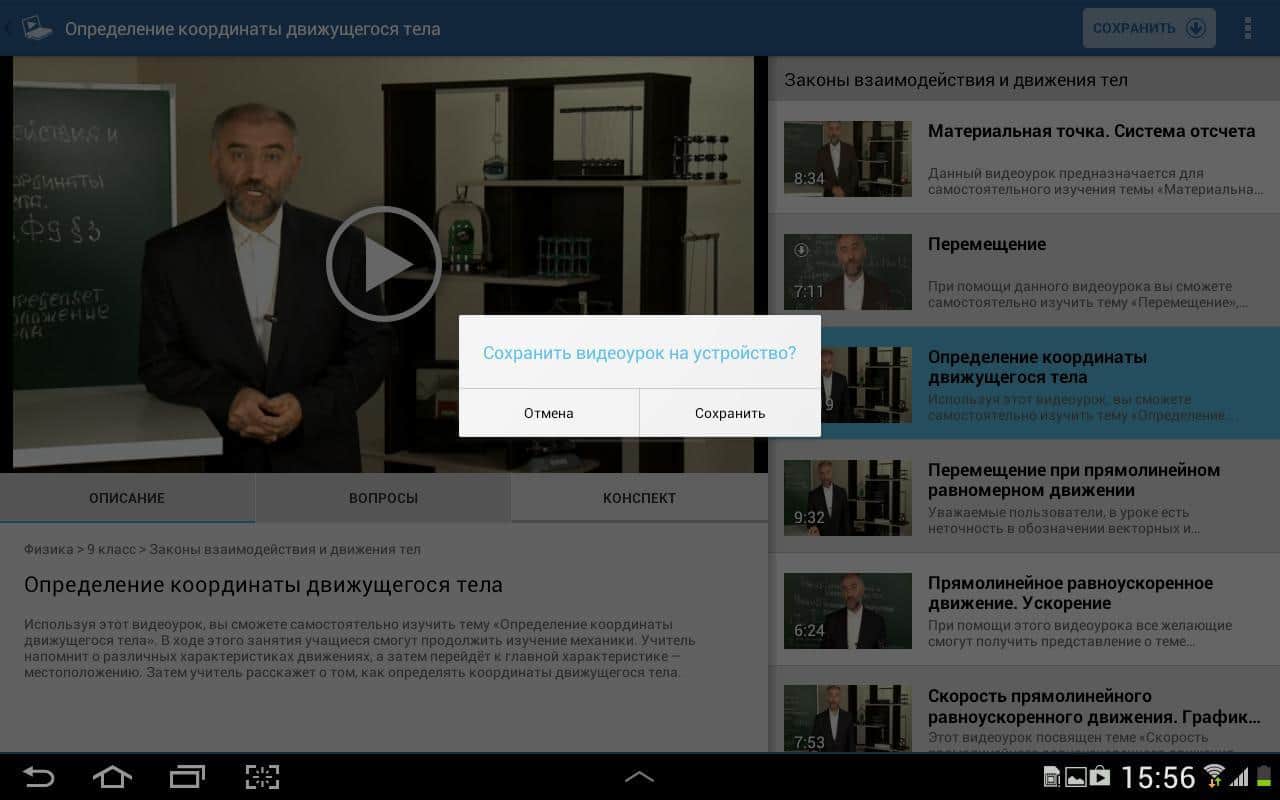
Task: Tap the app logo back icon
Action: pos(32,28)
